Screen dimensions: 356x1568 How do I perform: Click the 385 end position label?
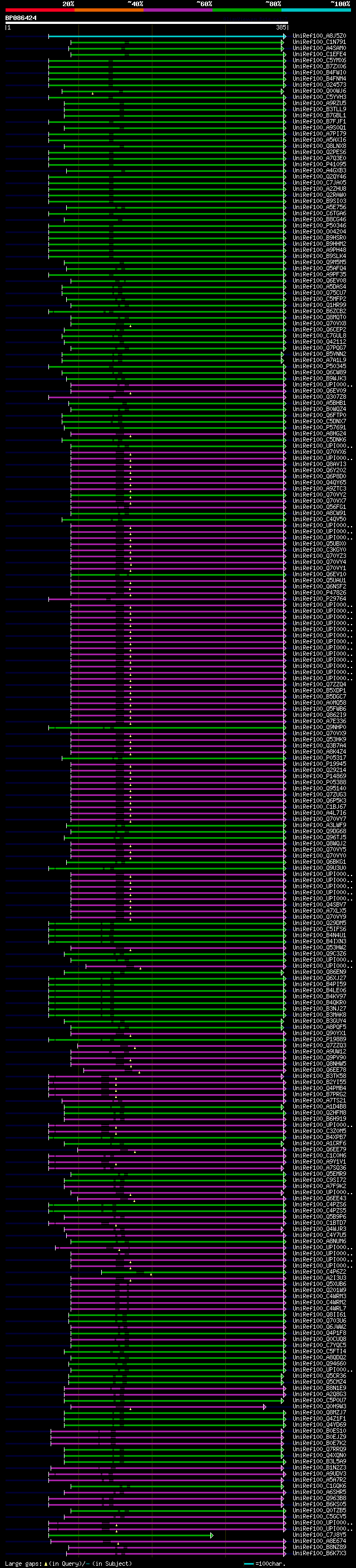281,27
